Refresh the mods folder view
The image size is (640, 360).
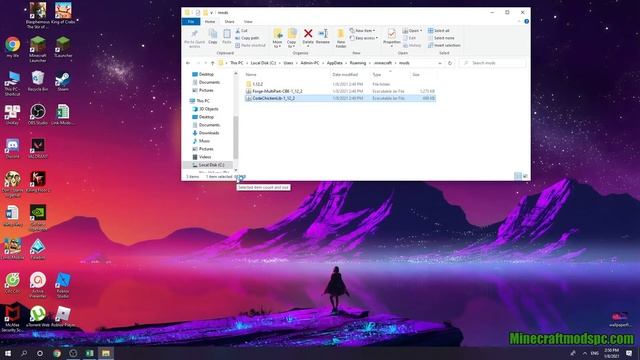450,63
